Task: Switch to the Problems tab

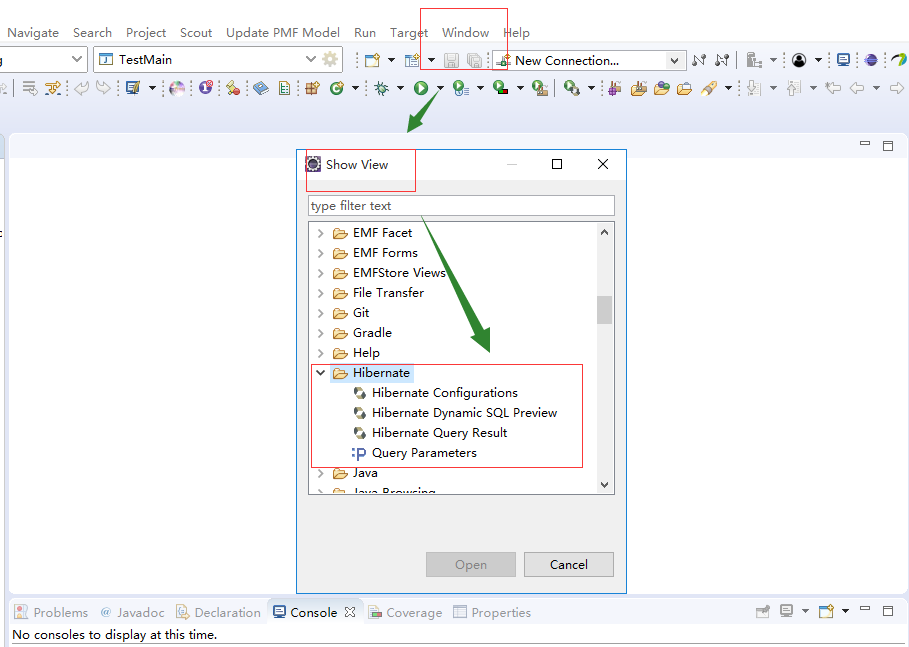Action: pyautogui.click(x=52, y=612)
